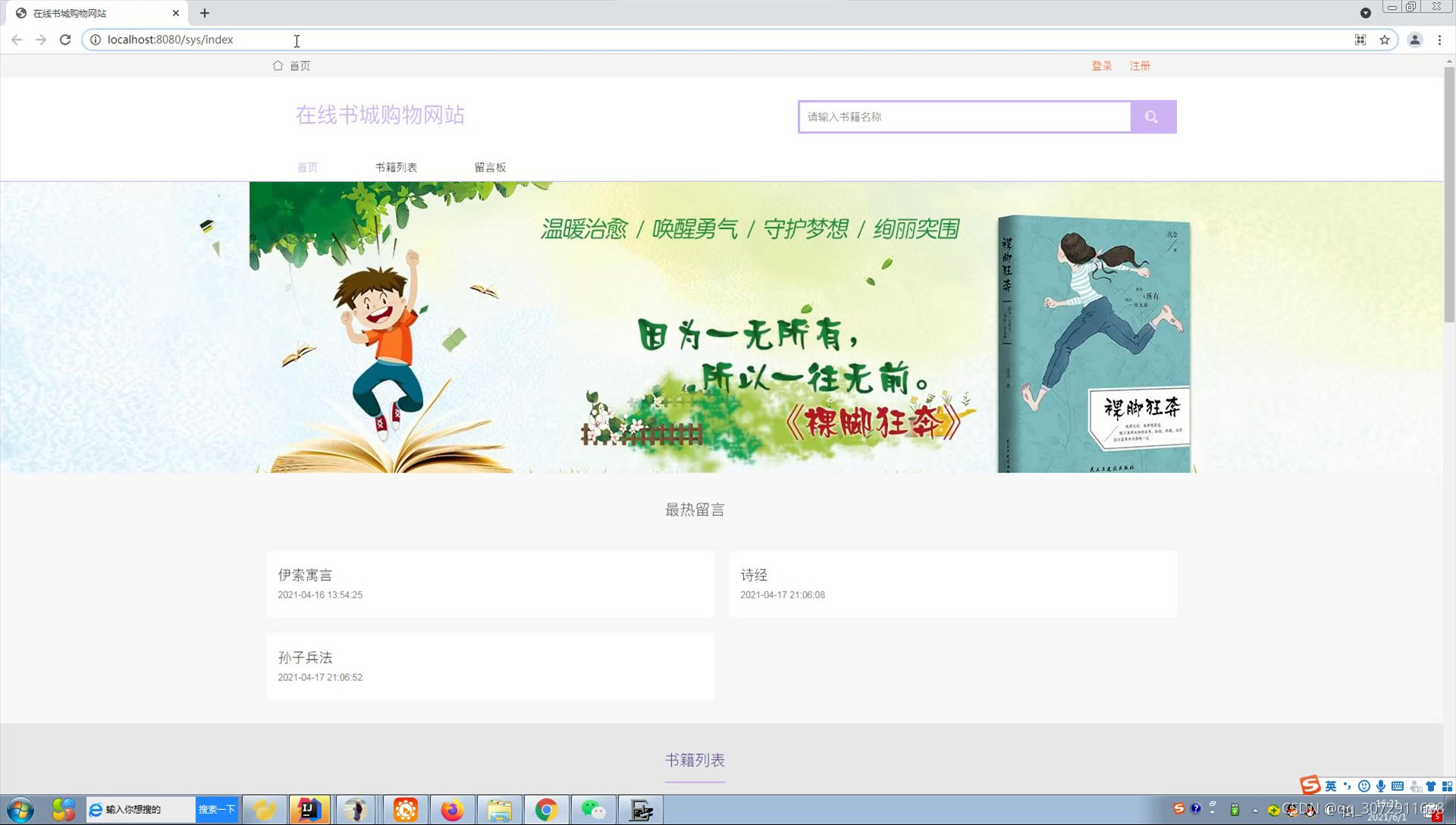This screenshot has width=1456, height=825.
Task: Open the 伊索寓言 message card
Action: pos(490,584)
